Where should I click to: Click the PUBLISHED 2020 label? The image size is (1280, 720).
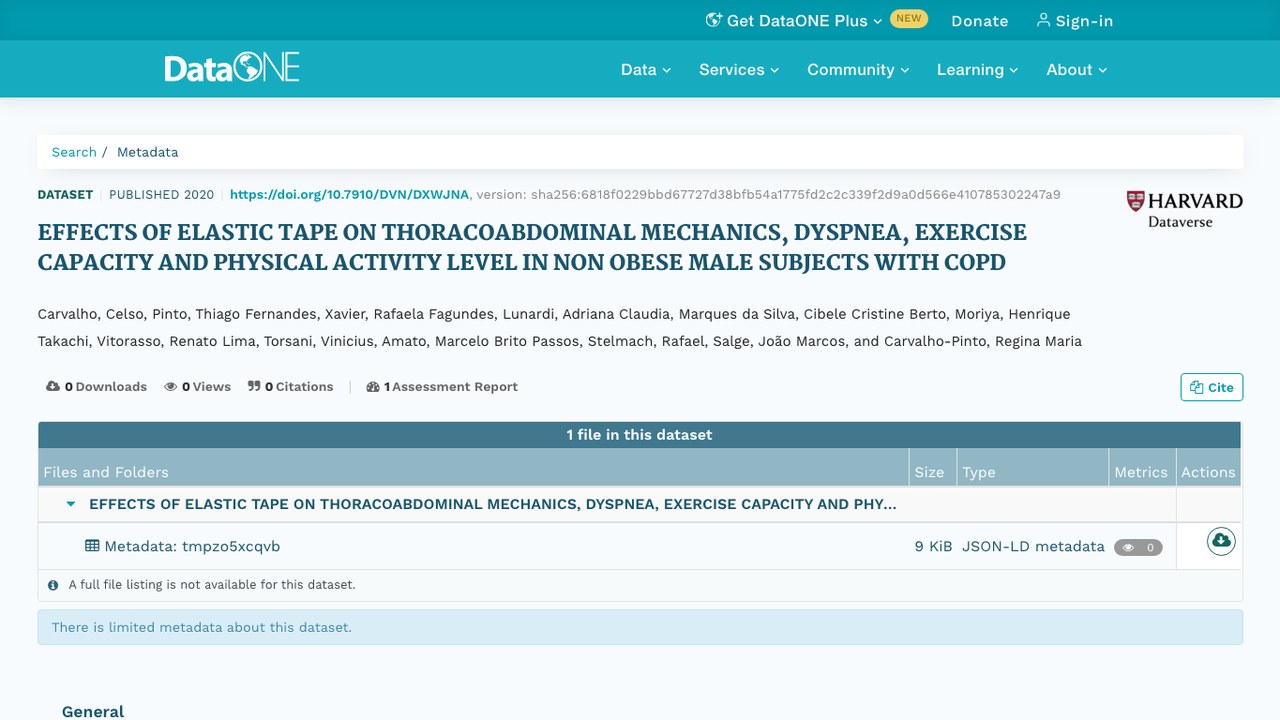coord(161,195)
